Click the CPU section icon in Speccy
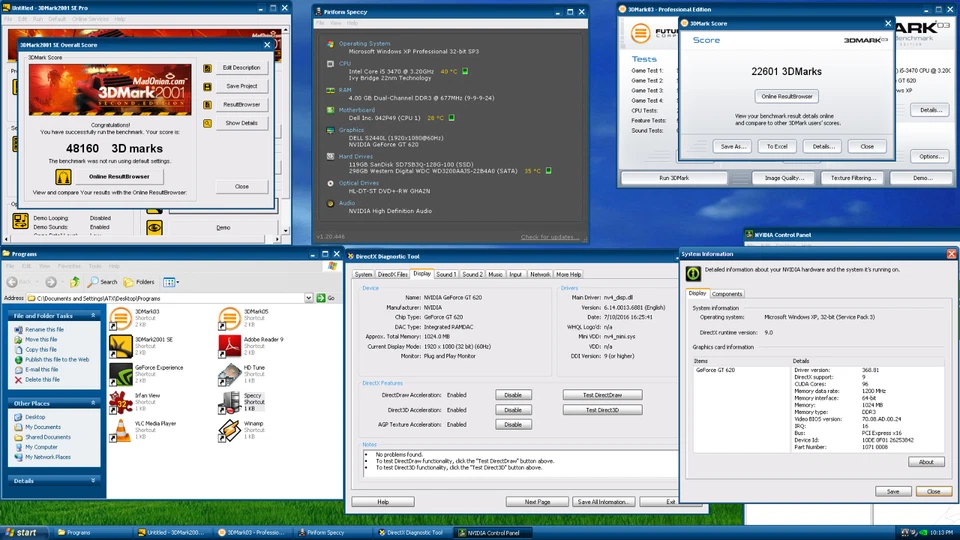Image resolution: width=960 pixels, height=540 pixels. pos(330,62)
